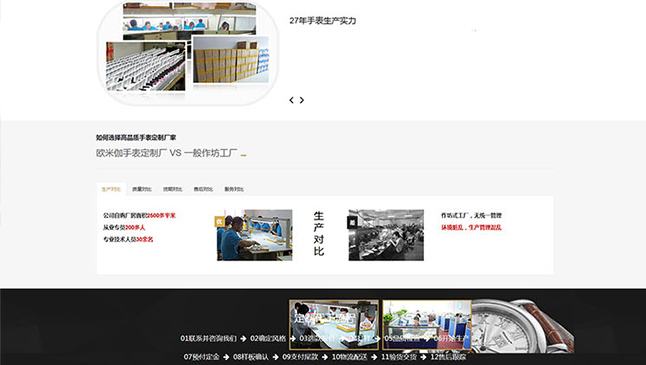Image resolution: width=646 pixels, height=365 pixels.
Task: Click arrow after 07预付定金 step
Action: click(226, 357)
